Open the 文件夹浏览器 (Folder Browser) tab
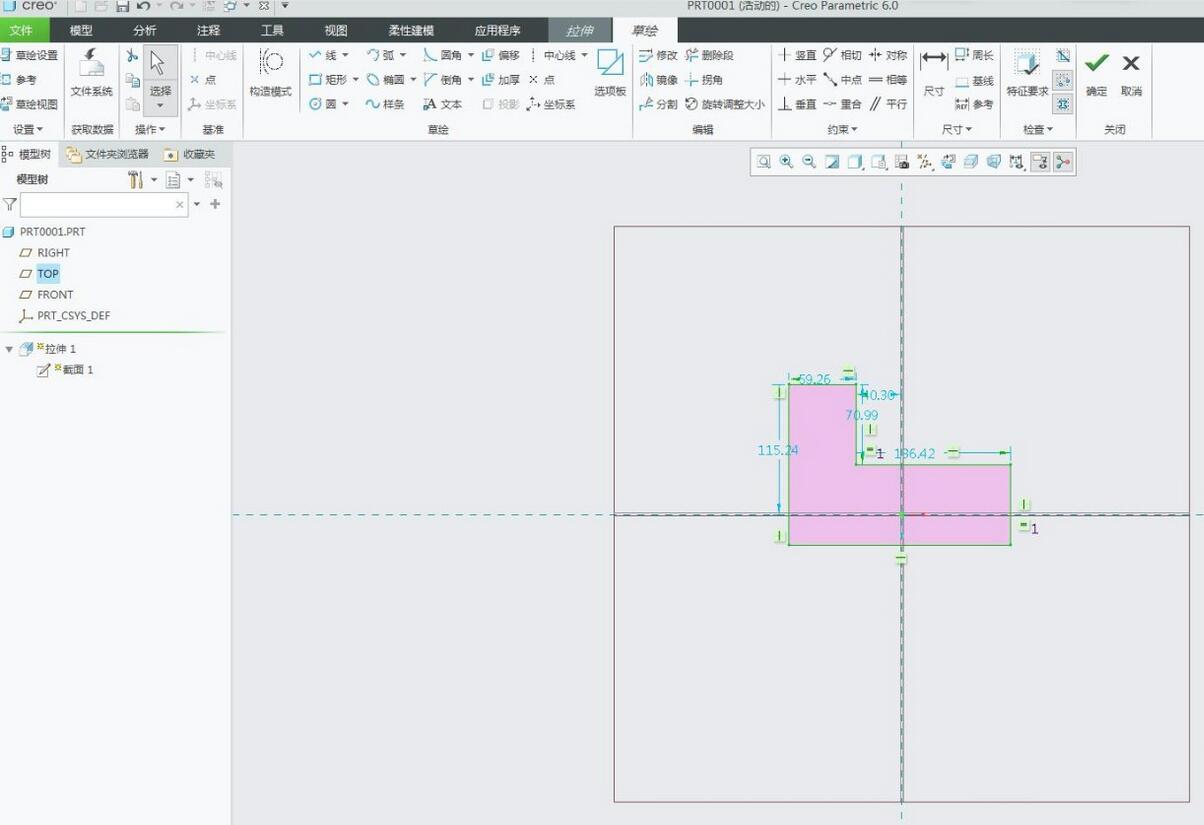 click(x=108, y=154)
